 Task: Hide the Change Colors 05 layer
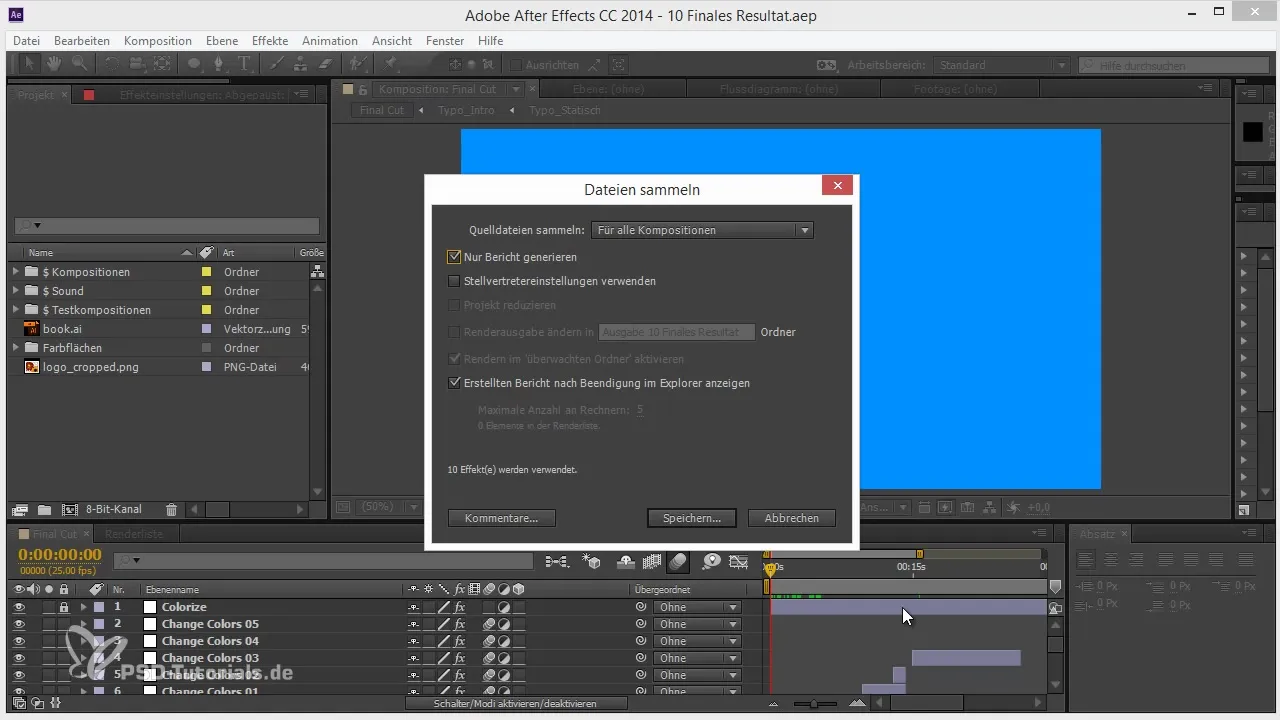19,624
